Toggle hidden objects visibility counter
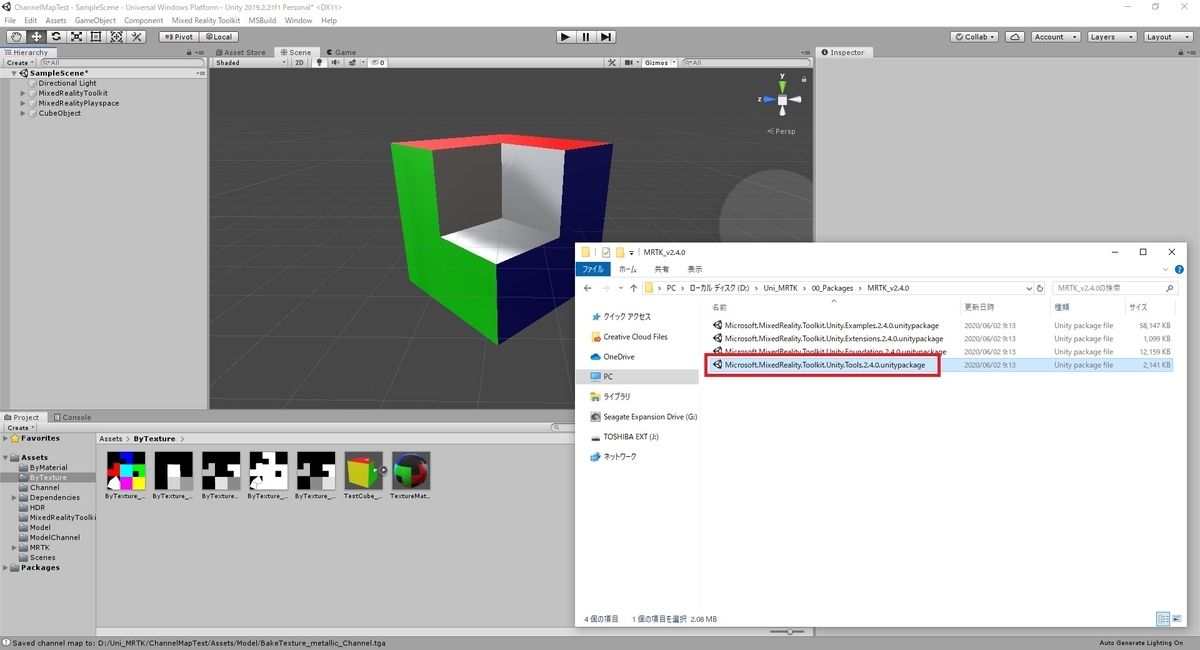Viewport: 1200px width, 650px height. coord(377,62)
